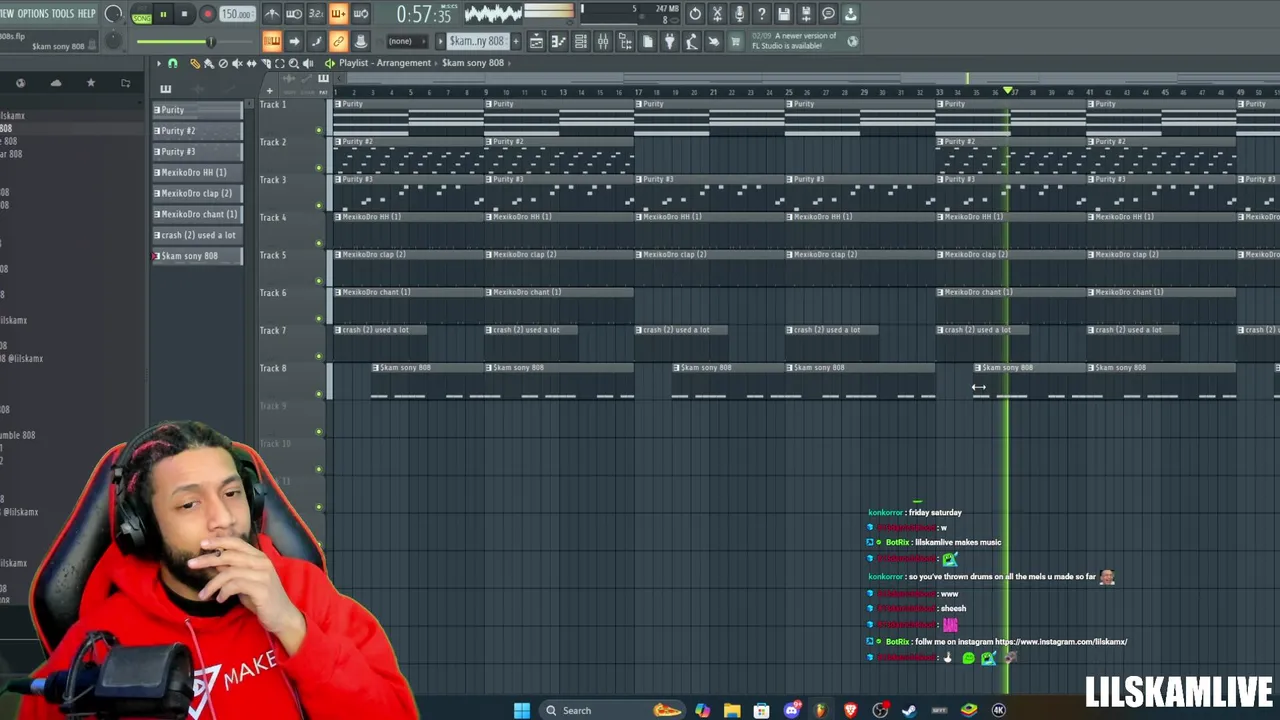Open the Channel rack icon

[x=580, y=41]
